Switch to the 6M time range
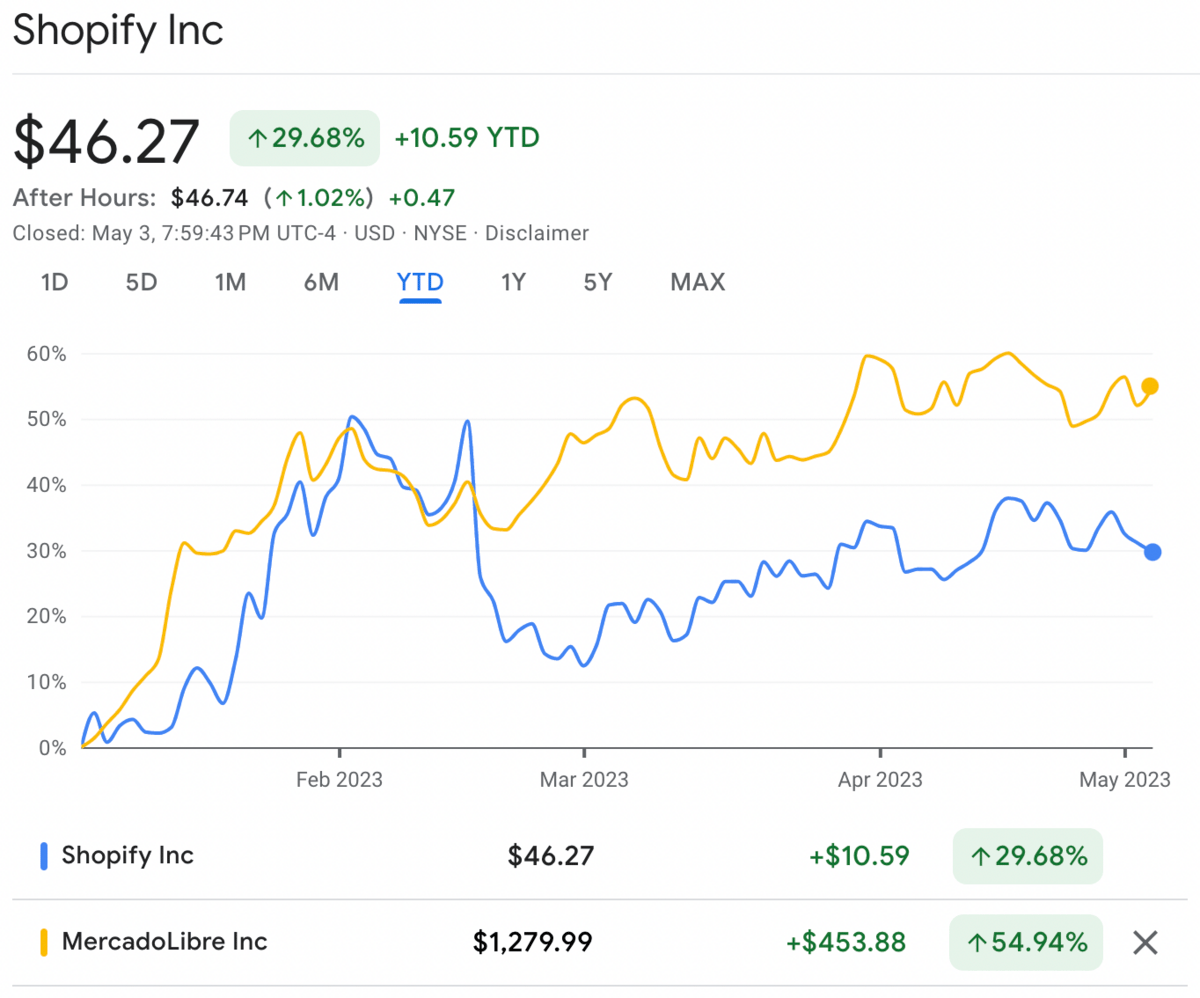1200x998 pixels. point(321,282)
